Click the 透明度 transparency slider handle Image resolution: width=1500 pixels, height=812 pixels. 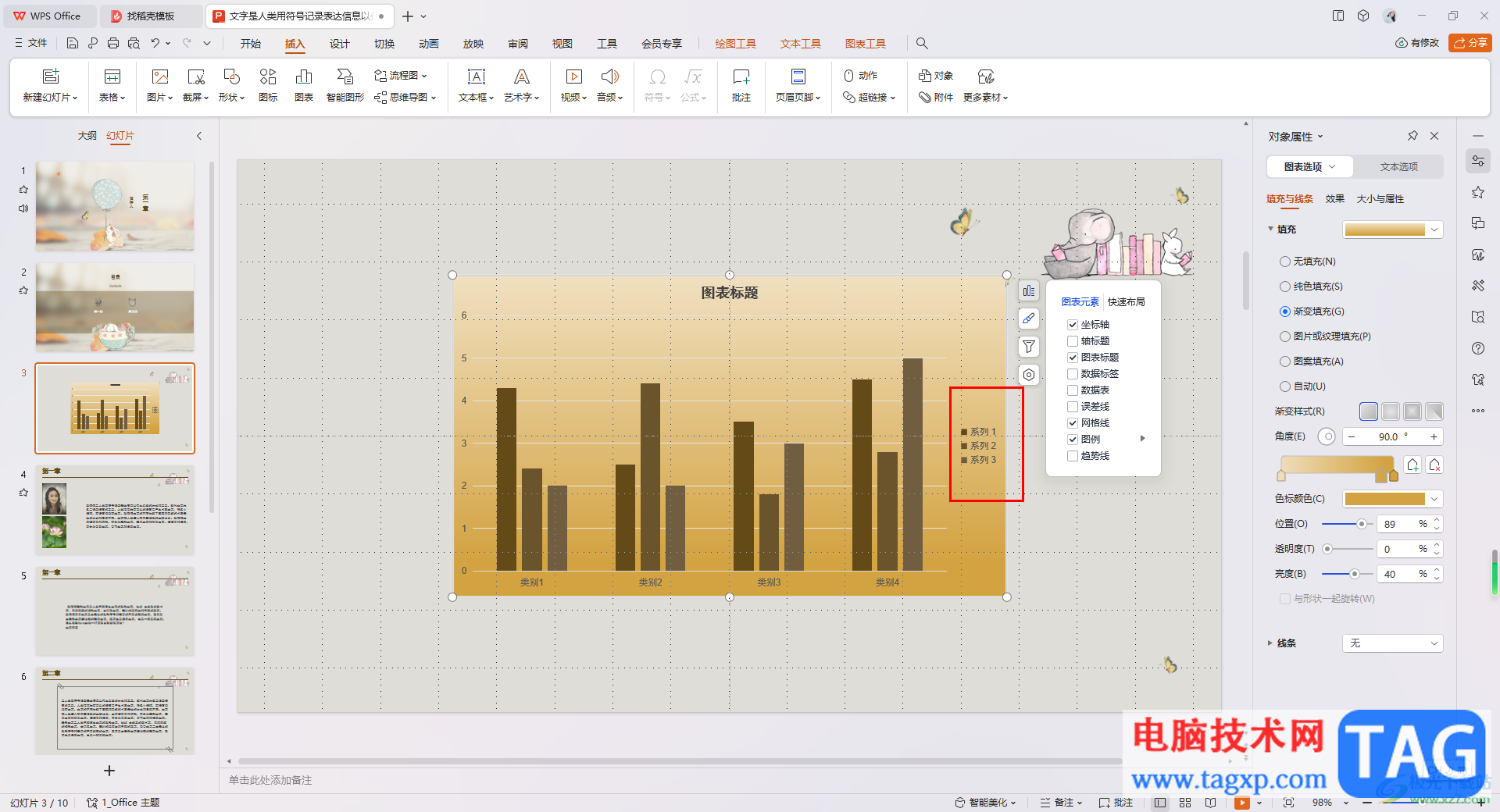coord(1327,549)
